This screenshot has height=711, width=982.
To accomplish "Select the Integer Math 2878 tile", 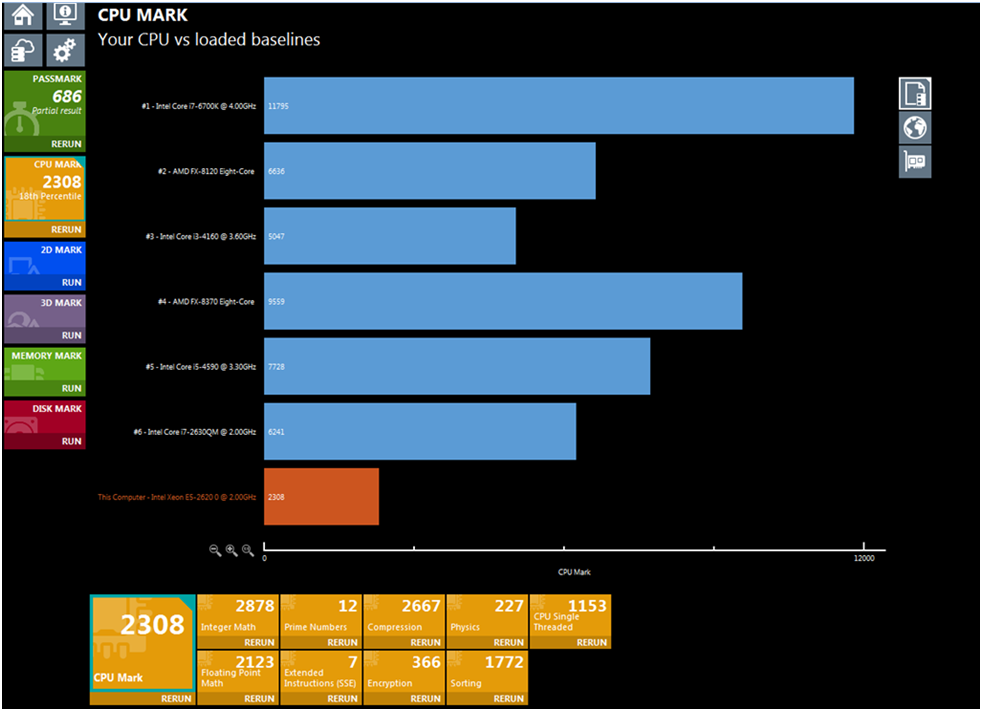I will (237, 615).
